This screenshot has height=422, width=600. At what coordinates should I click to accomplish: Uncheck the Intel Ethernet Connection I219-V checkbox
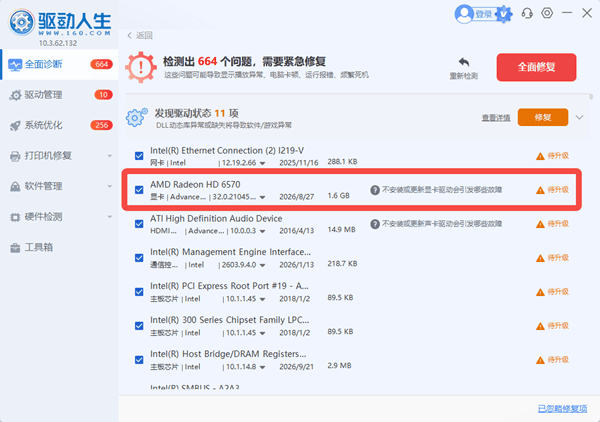[x=139, y=156]
